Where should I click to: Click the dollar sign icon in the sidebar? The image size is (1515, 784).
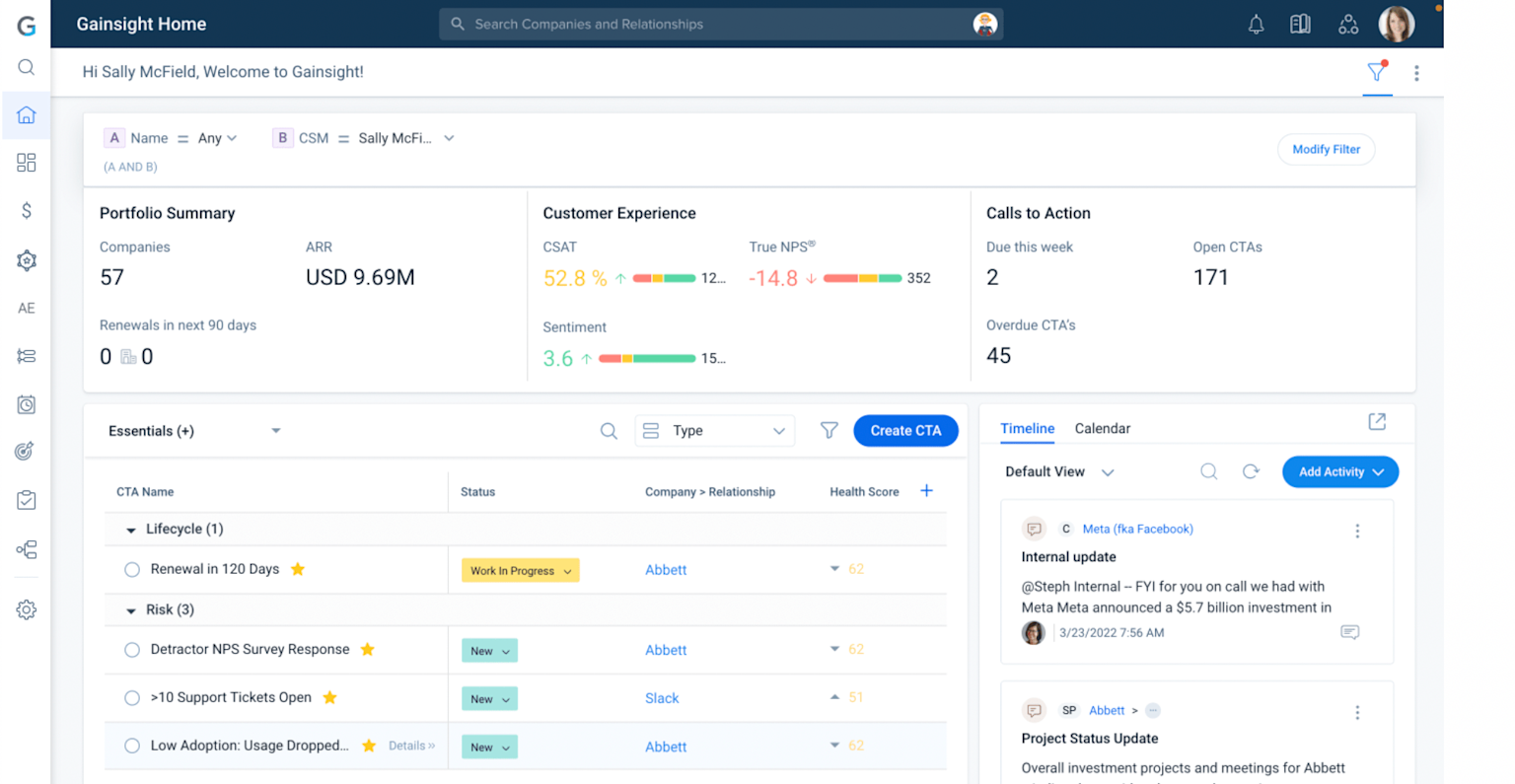point(26,210)
